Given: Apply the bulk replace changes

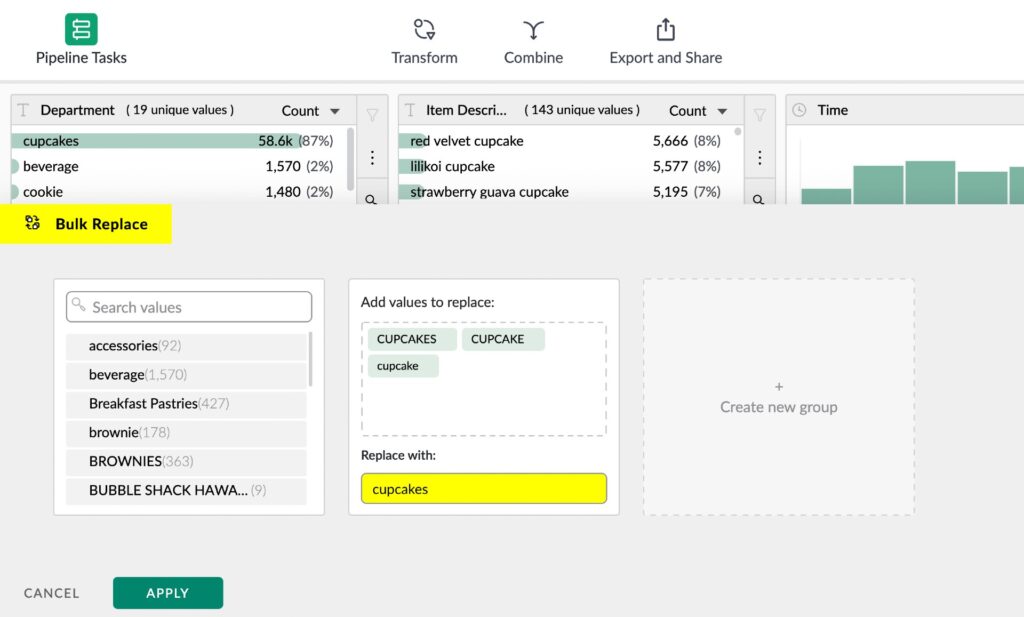Looking at the screenshot, I should 167,592.
